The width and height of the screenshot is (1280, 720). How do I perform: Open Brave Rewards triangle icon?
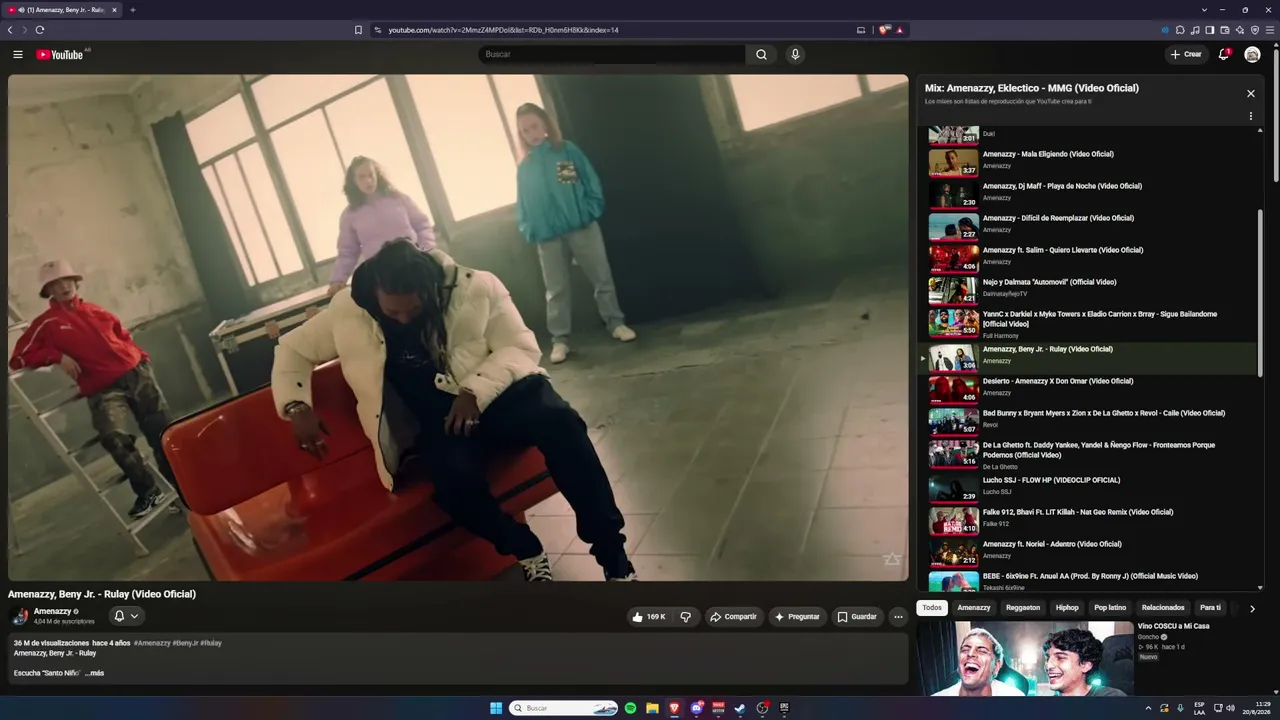click(x=899, y=30)
